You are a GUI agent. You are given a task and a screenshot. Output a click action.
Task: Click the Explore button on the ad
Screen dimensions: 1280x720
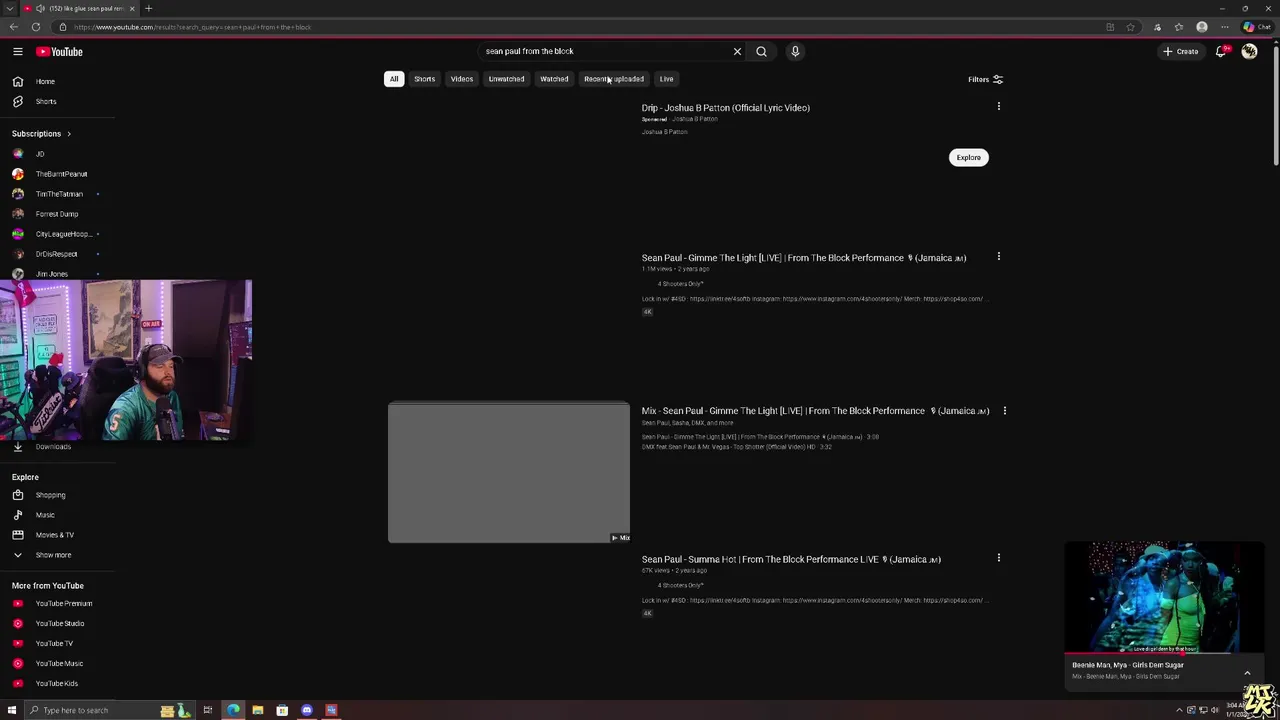968,157
